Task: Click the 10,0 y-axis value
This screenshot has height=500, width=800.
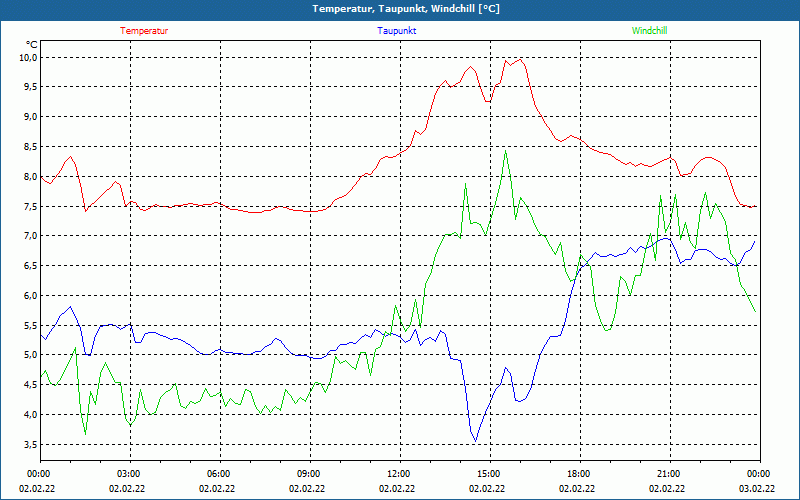Action: (x=29, y=57)
